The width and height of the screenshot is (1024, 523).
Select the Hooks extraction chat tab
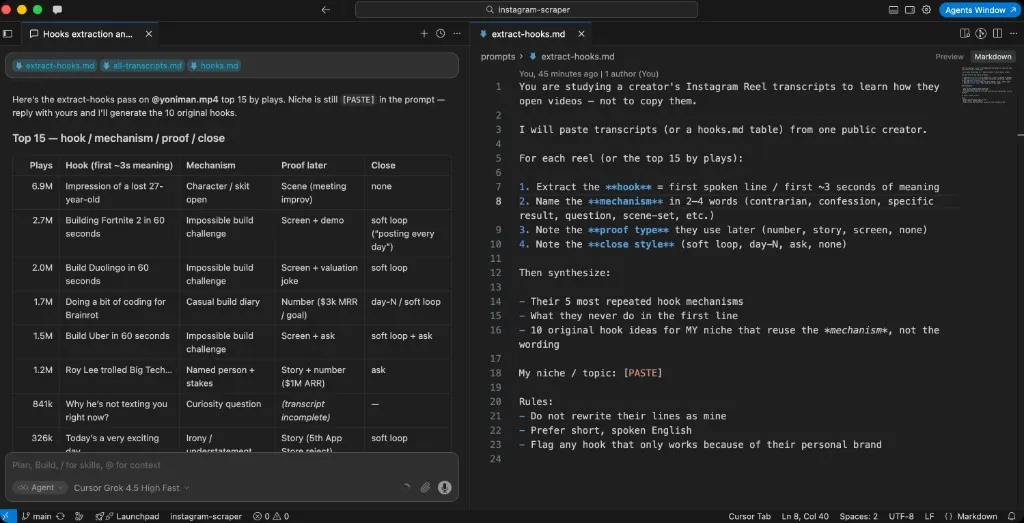[x=88, y=34]
